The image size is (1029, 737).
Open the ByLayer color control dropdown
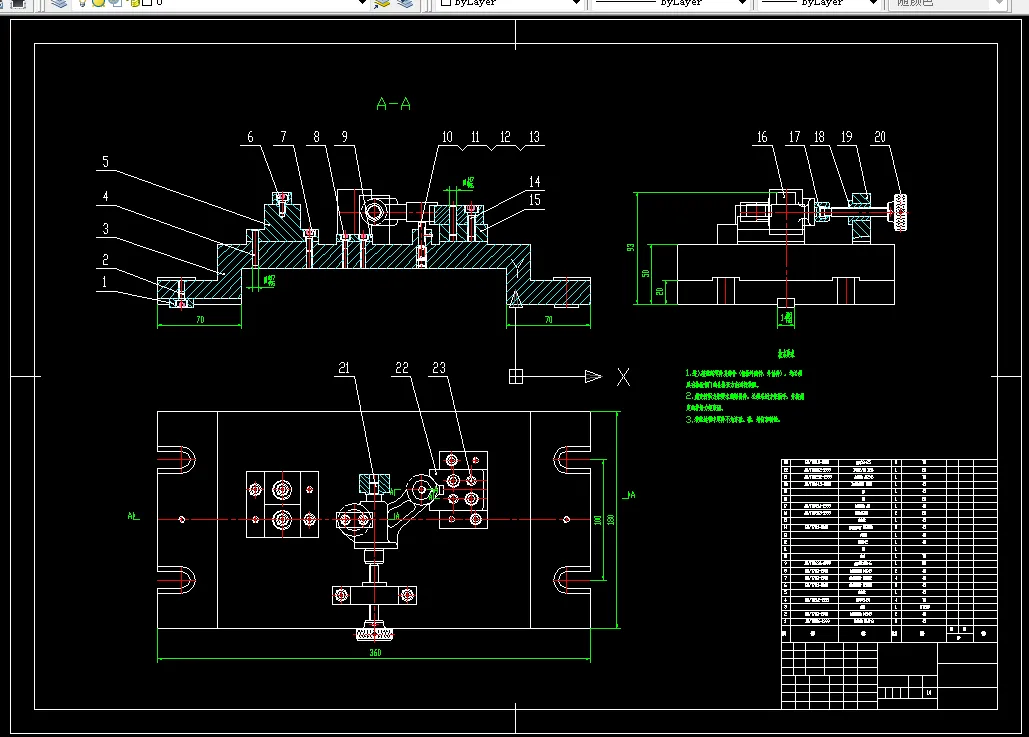click(510, 3)
